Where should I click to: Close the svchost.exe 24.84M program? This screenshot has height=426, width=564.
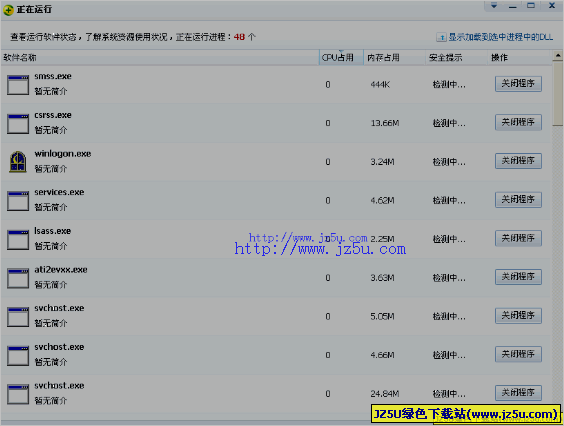518,393
